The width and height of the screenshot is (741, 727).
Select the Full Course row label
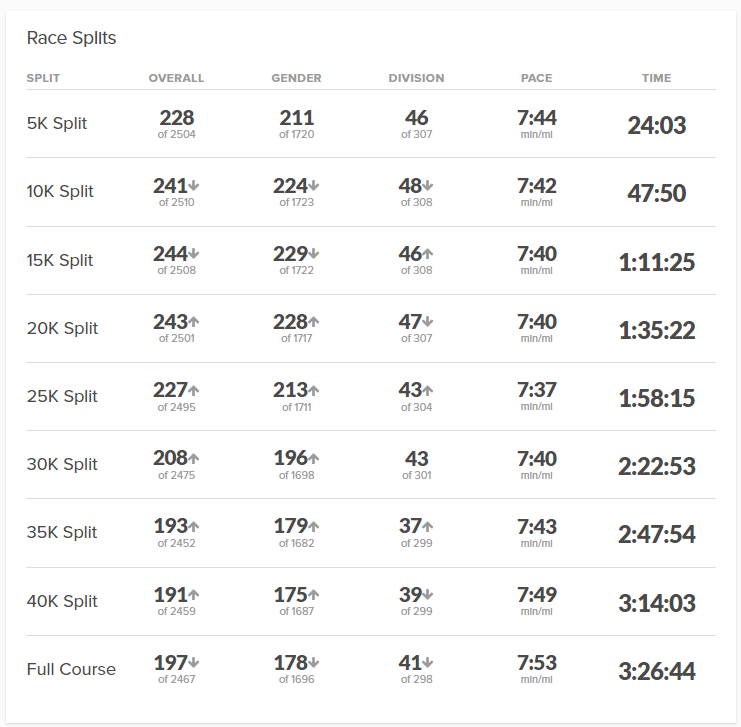pos(71,670)
